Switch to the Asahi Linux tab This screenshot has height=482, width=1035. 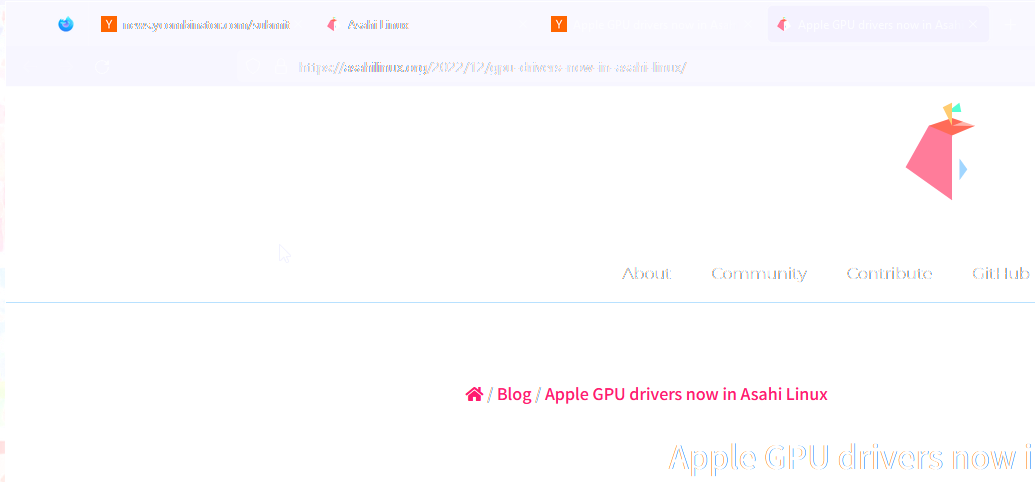(427, 25)
